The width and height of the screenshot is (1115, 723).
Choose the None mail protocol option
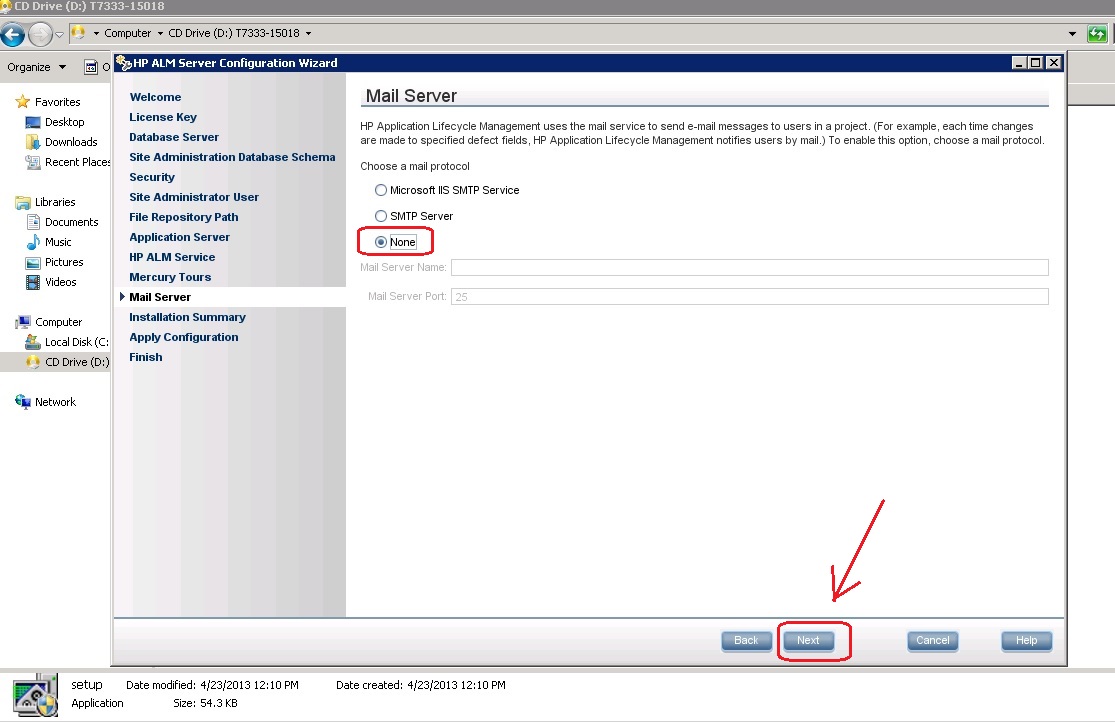pos(380,242)
